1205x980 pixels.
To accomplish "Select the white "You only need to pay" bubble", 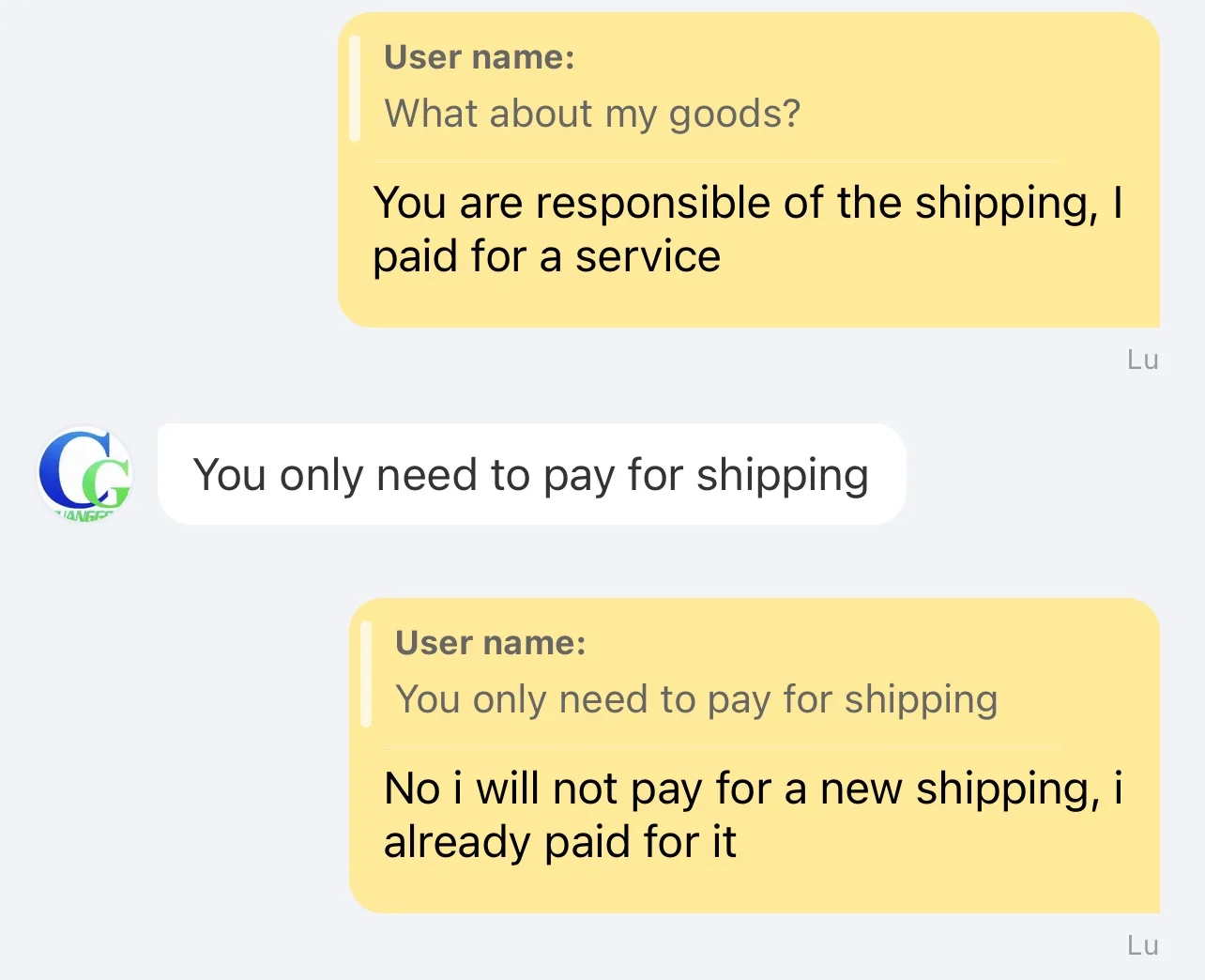I will 531,474.
